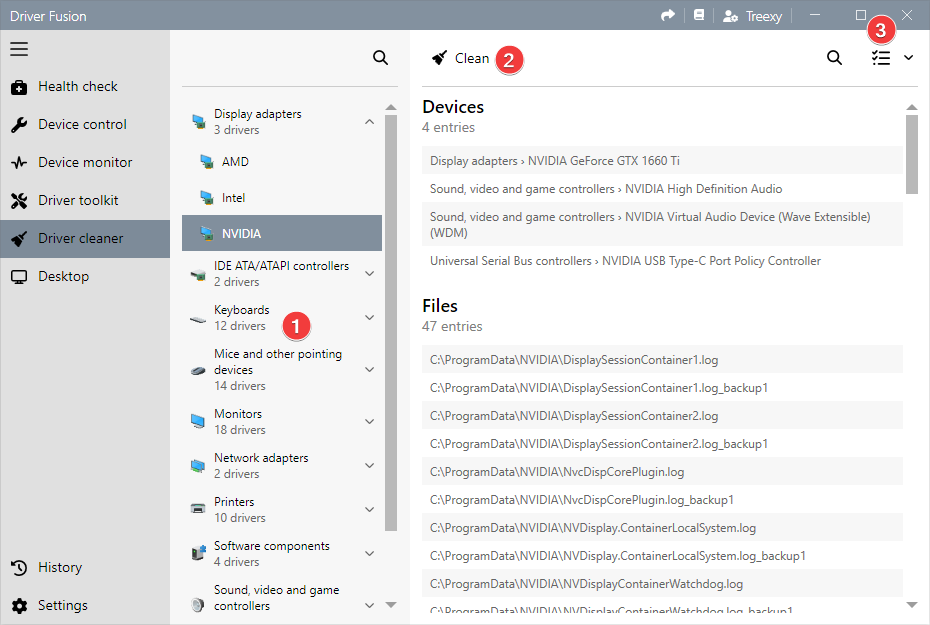The width and height of the screenshot is (930, 625).
Task: Click the AMD display adapter icon
Action: pyautogui.click(x=206, y=161)
